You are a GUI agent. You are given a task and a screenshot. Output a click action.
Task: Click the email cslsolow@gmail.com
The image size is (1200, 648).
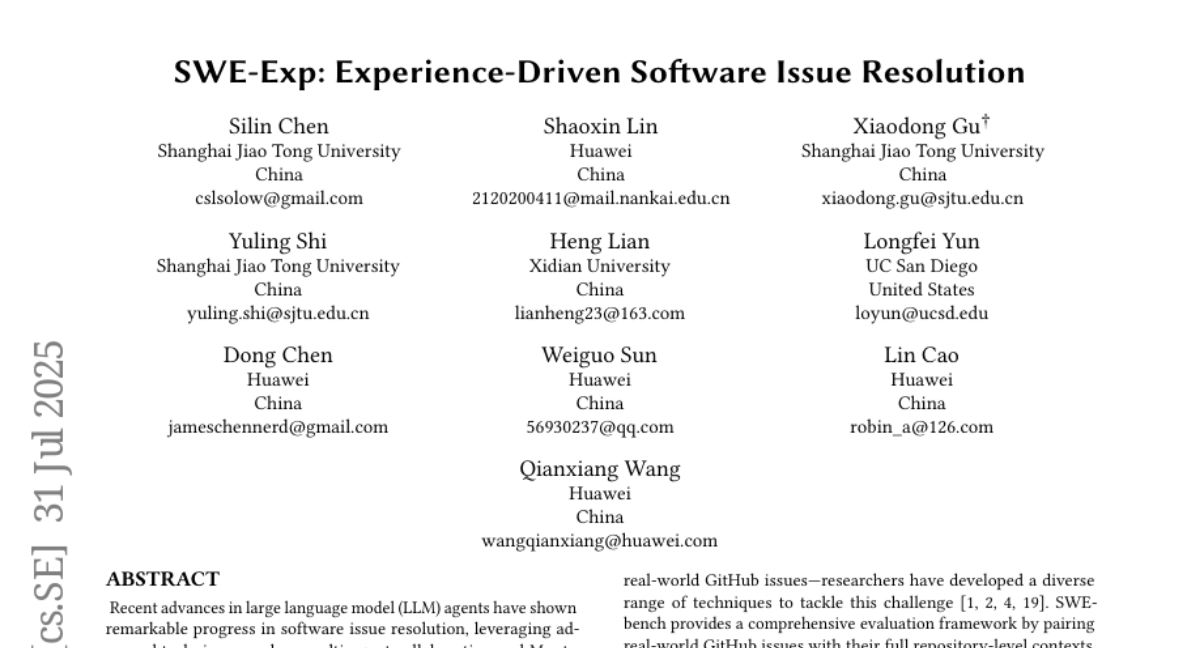coord(279,198)
